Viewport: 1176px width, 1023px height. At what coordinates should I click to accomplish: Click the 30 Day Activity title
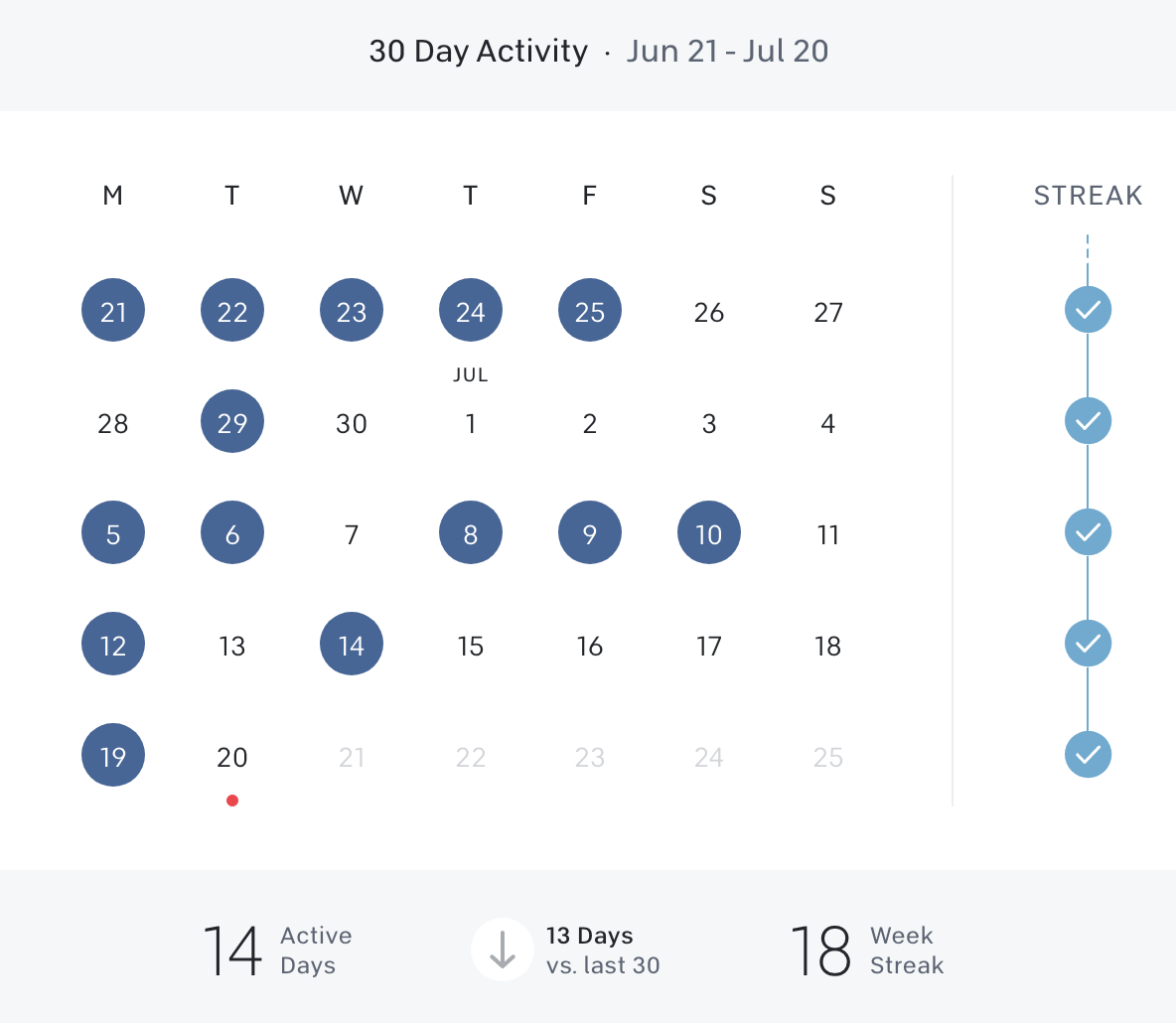(x=478, y=52)
